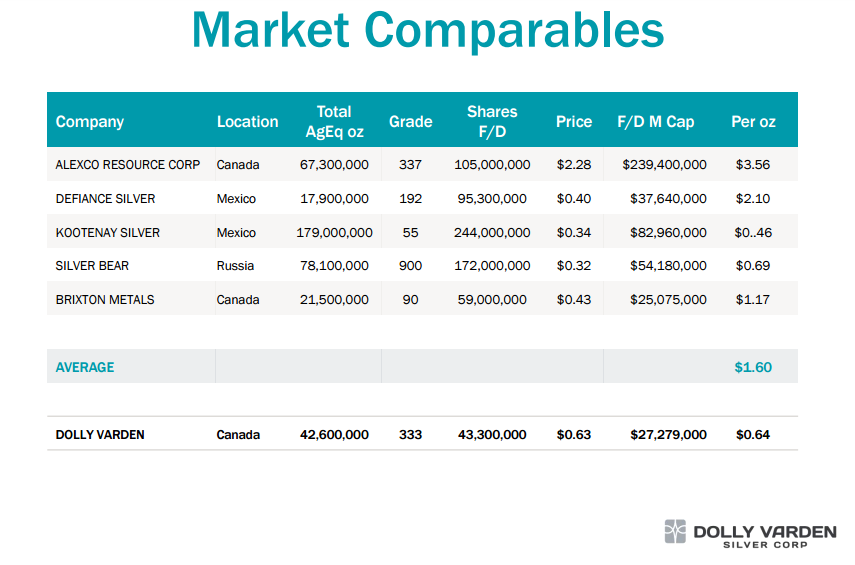Click per oz value $0.69
This screenshot has width=855, height=565.
pyautogui.click(x=753, y=266)
